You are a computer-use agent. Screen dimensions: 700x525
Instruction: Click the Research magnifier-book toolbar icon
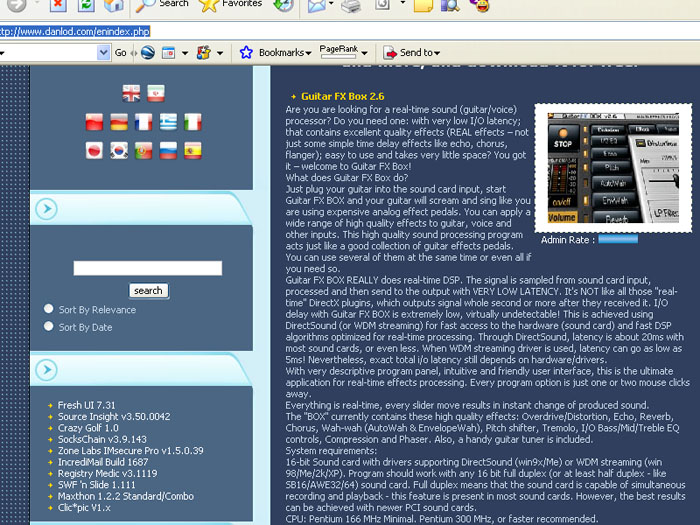(450, 5)
